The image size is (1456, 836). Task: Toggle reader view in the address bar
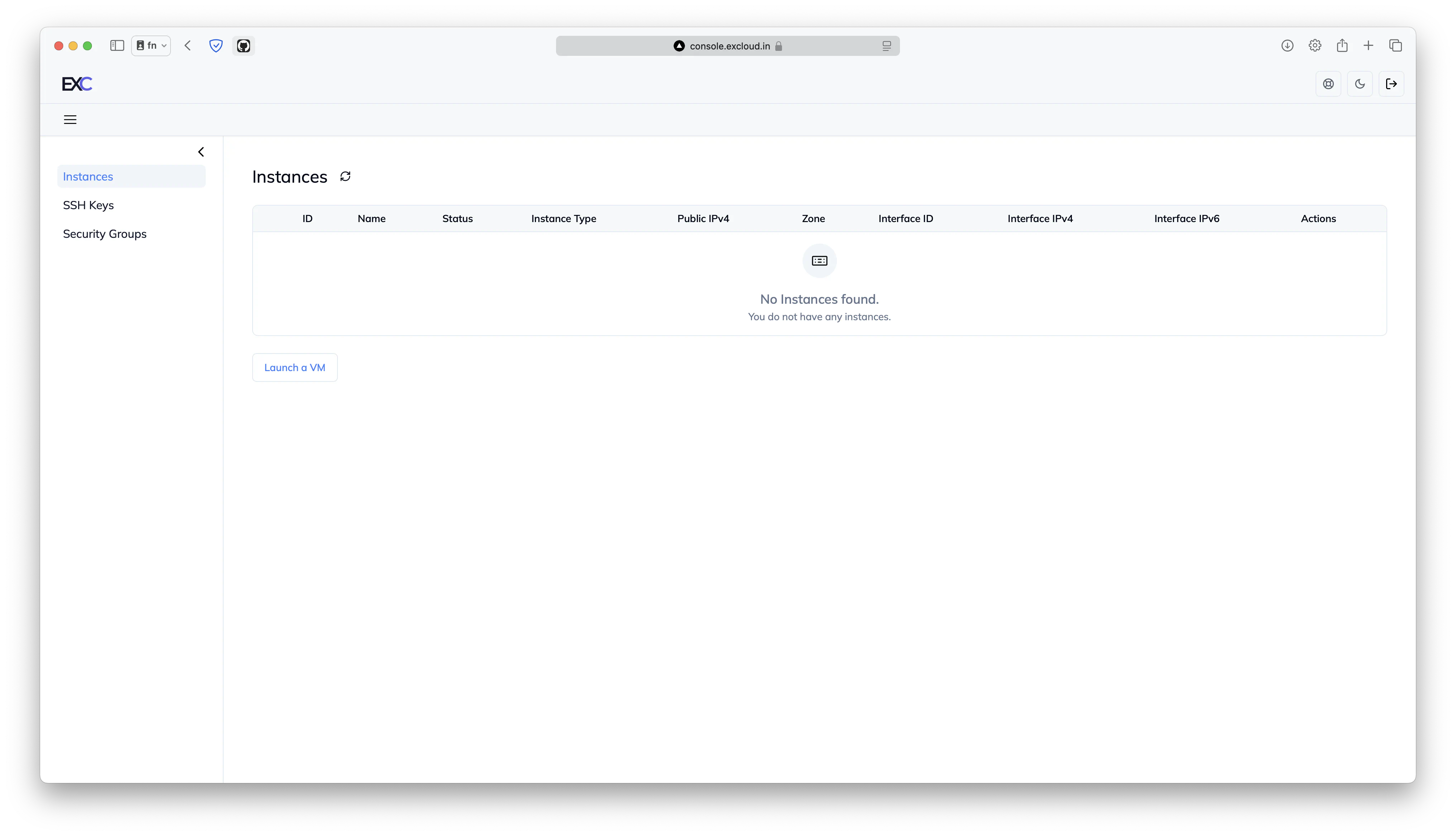(x=886, y=45)
